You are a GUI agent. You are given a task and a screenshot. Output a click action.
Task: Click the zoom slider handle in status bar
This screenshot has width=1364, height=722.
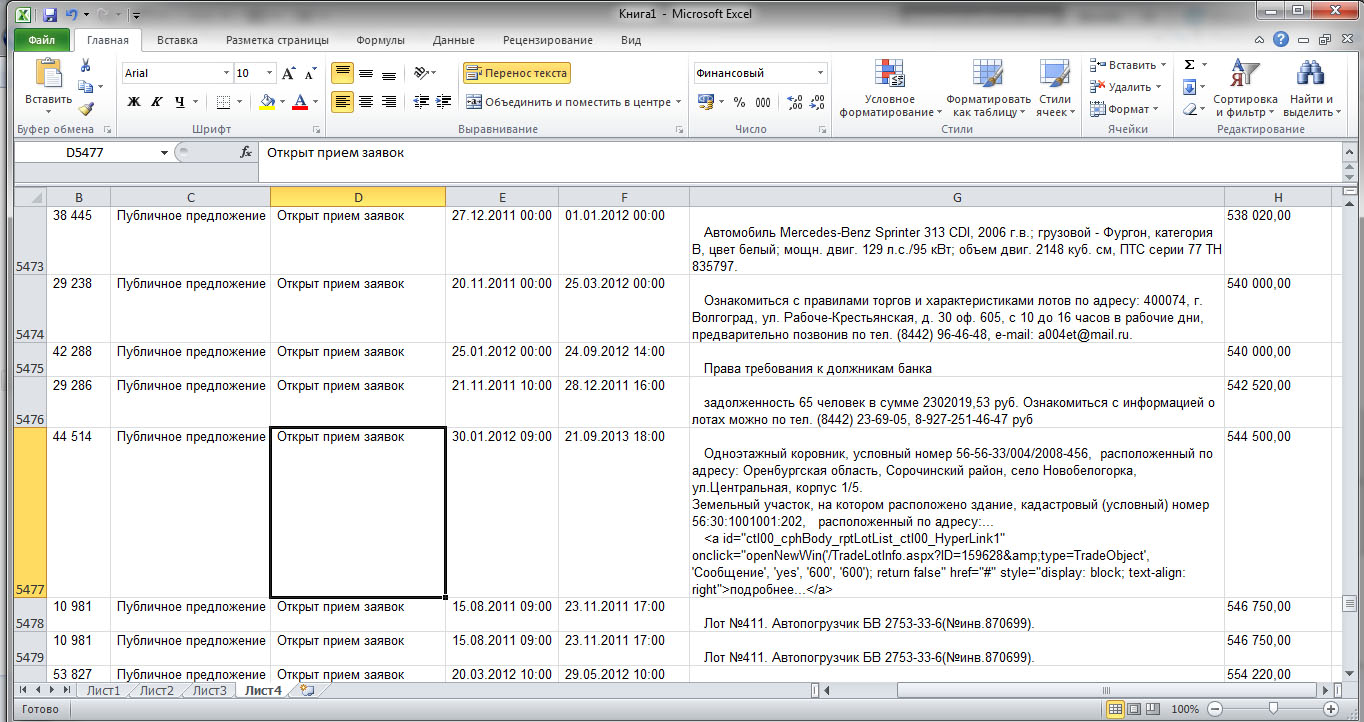click(x=1272, y=709)
